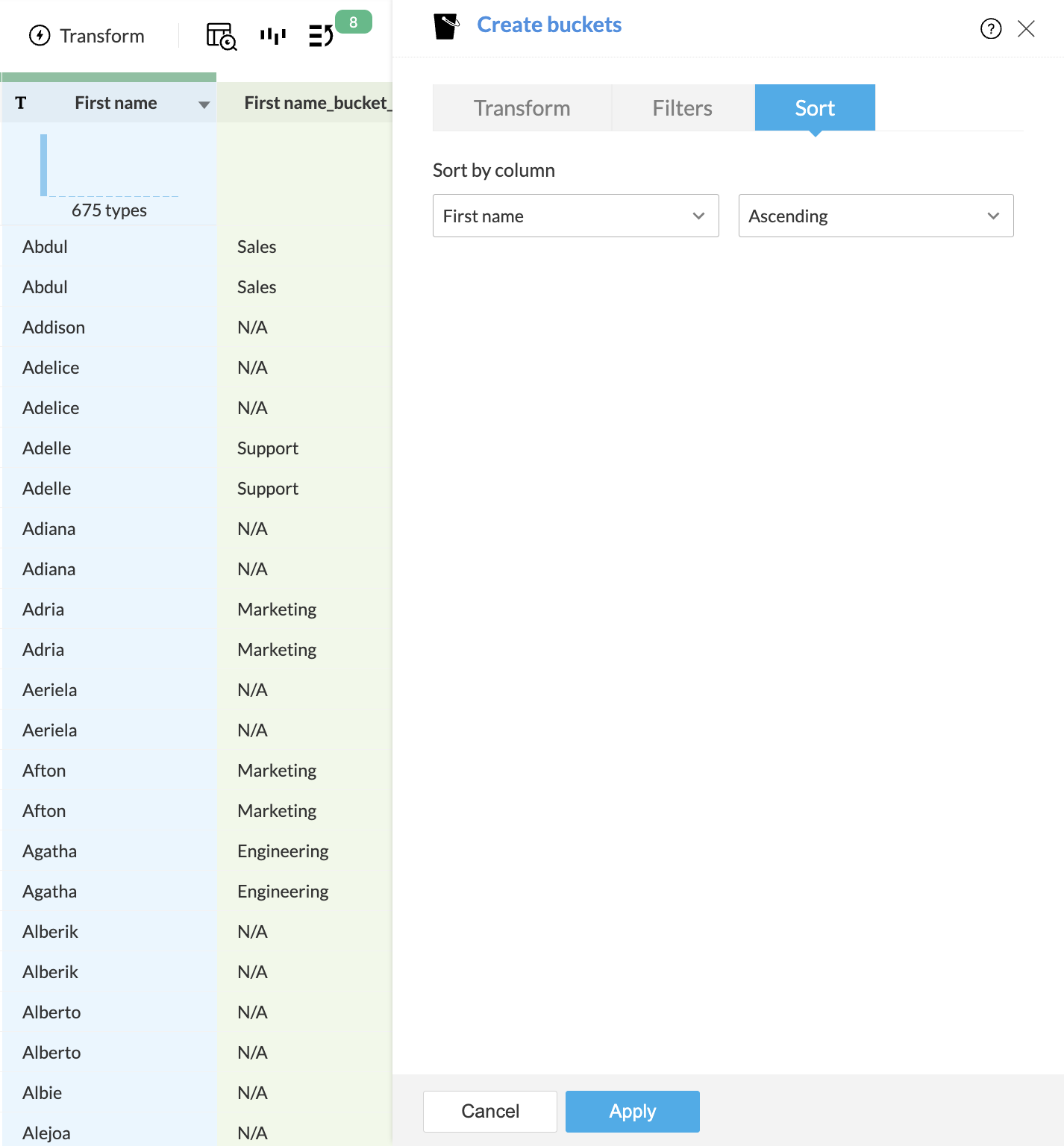Viewport: 1064px width, 1146px height.
Task: Click the text data type T icon
Action: [21, 103]
